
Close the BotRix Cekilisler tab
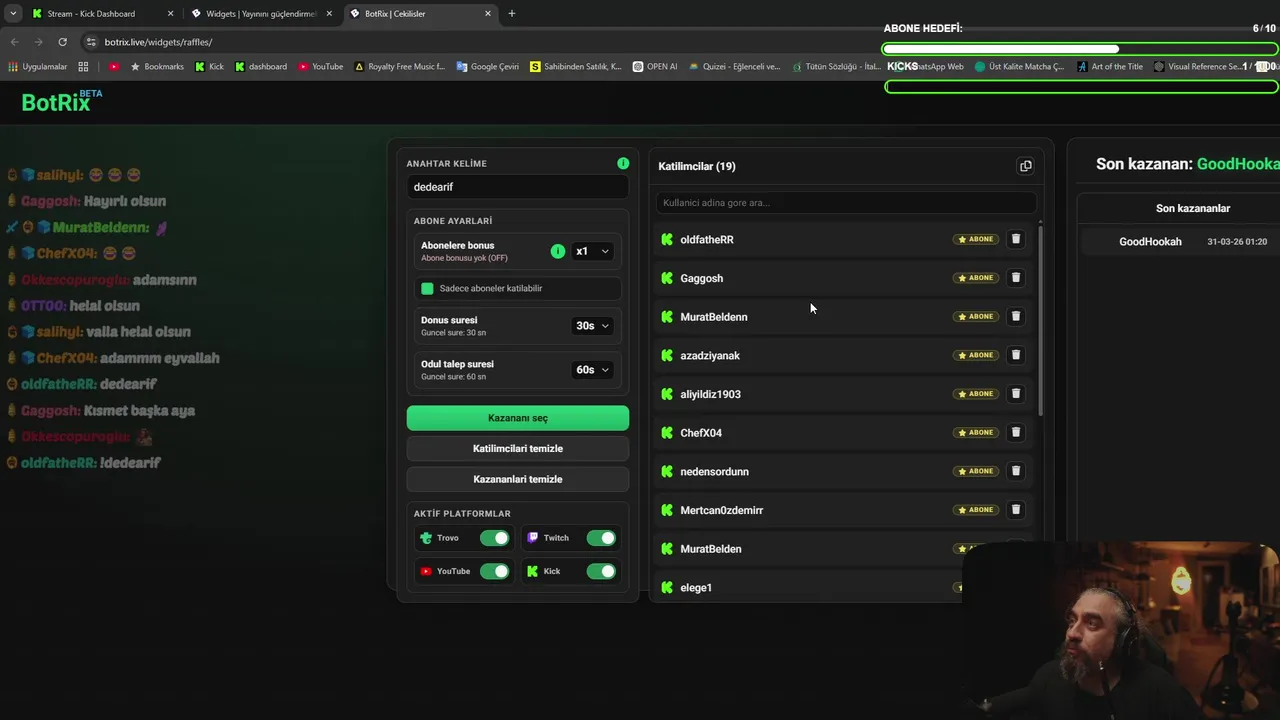488,14
